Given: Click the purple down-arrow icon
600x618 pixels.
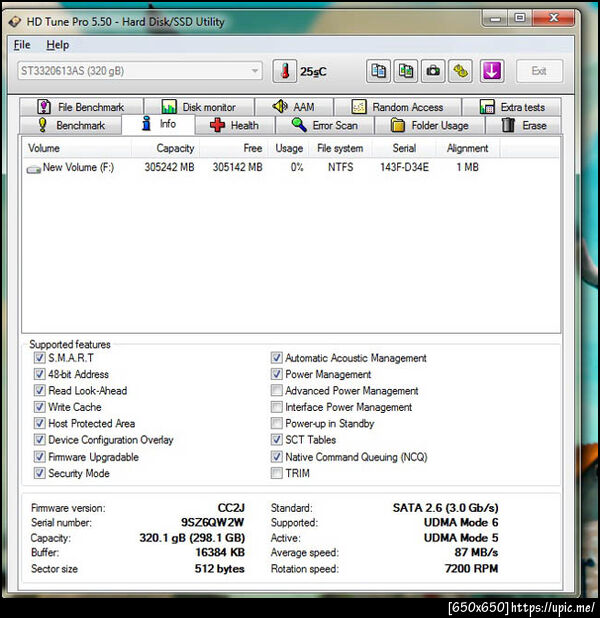Looking at the screenshot, I should (x=492, y=71).
